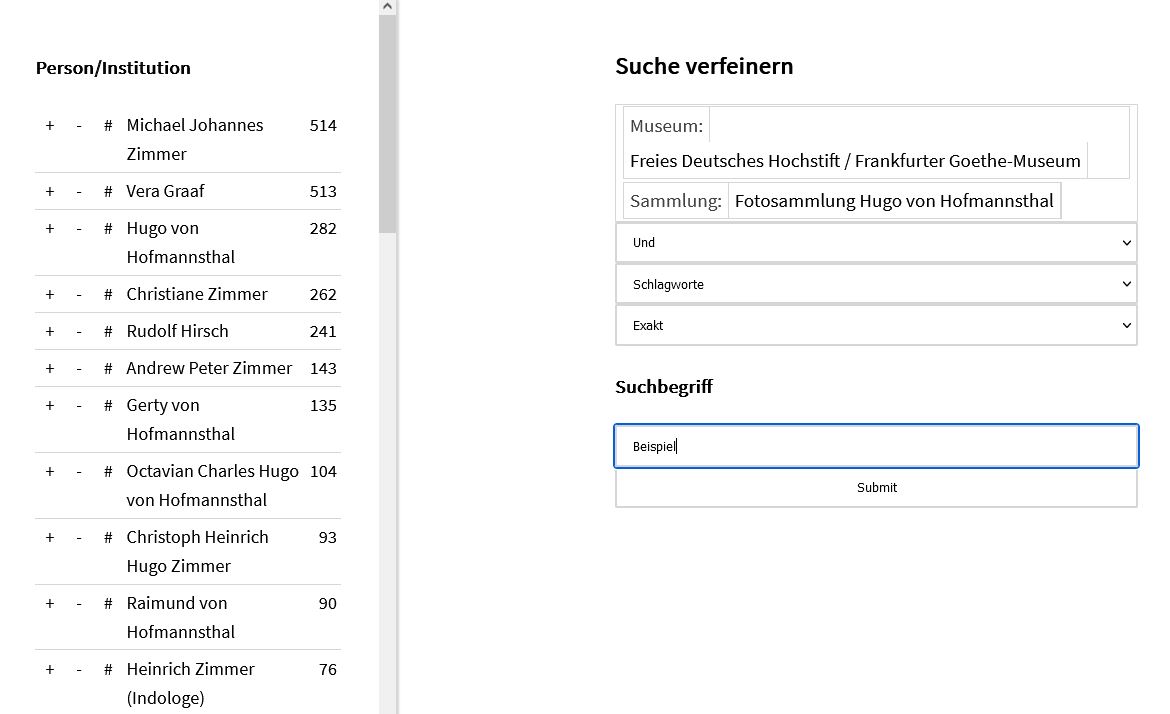Add Rudolf Hirsch with the + symbol

pyautogui.click(x=50, y=331)
